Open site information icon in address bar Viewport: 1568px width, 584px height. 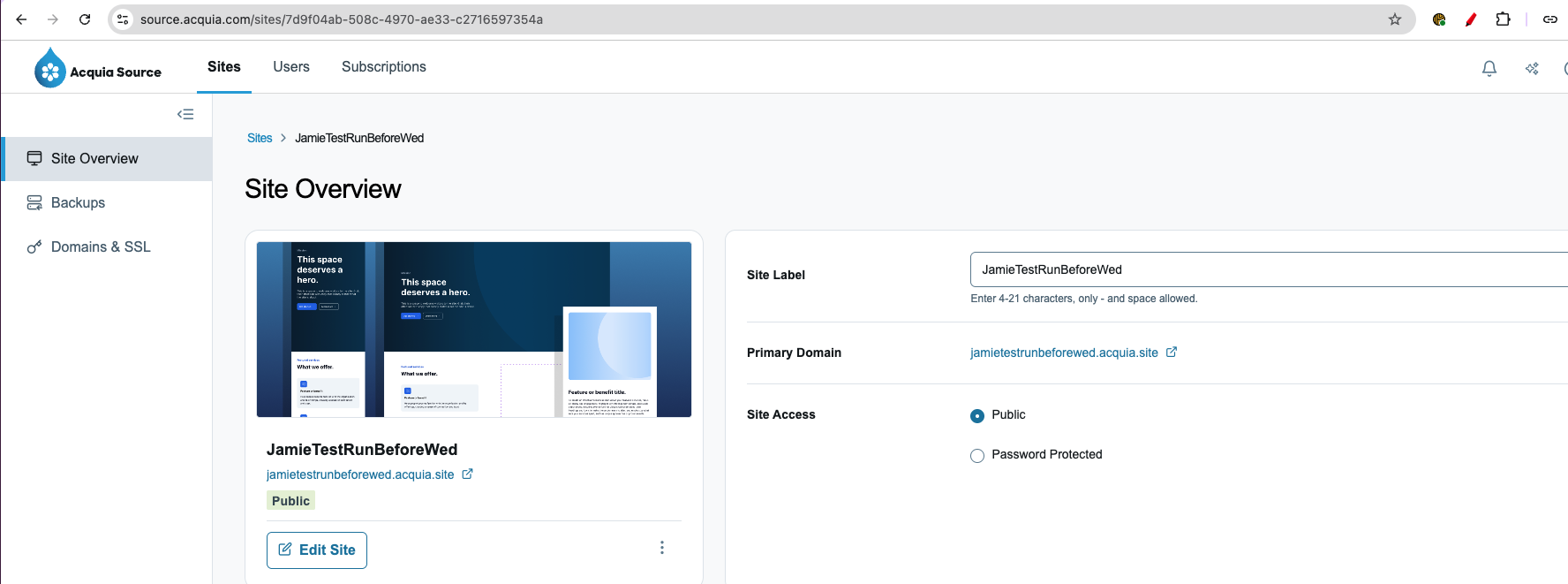pos(123,19)
